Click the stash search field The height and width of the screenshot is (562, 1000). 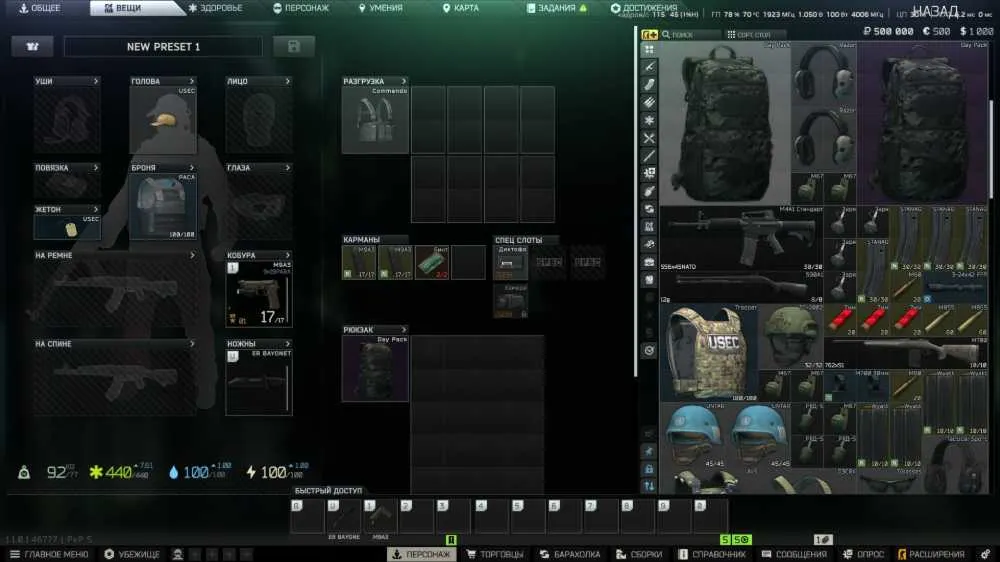click(x=690, y=34)
